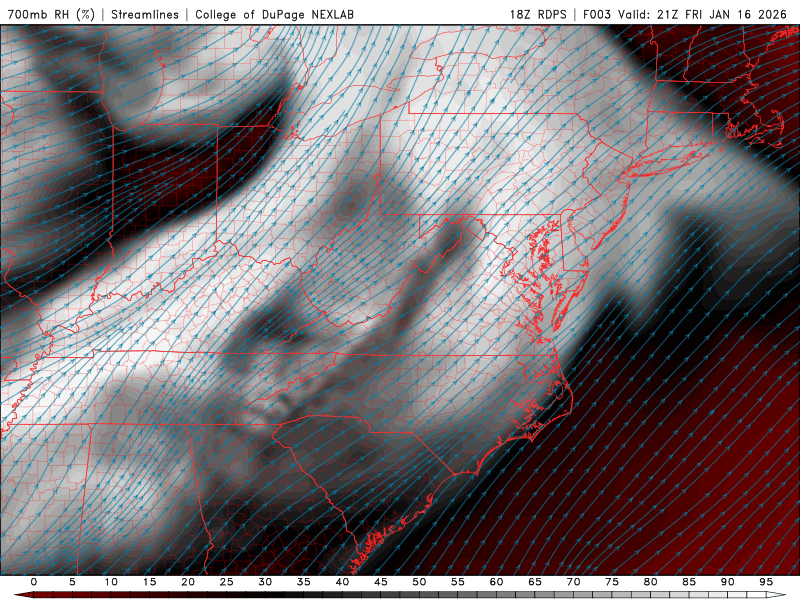Image resolution: width=800 pixels, height=600 pixels.
Task: Click the '18Z RDPS' model run label
Action: tap(538, 14)
